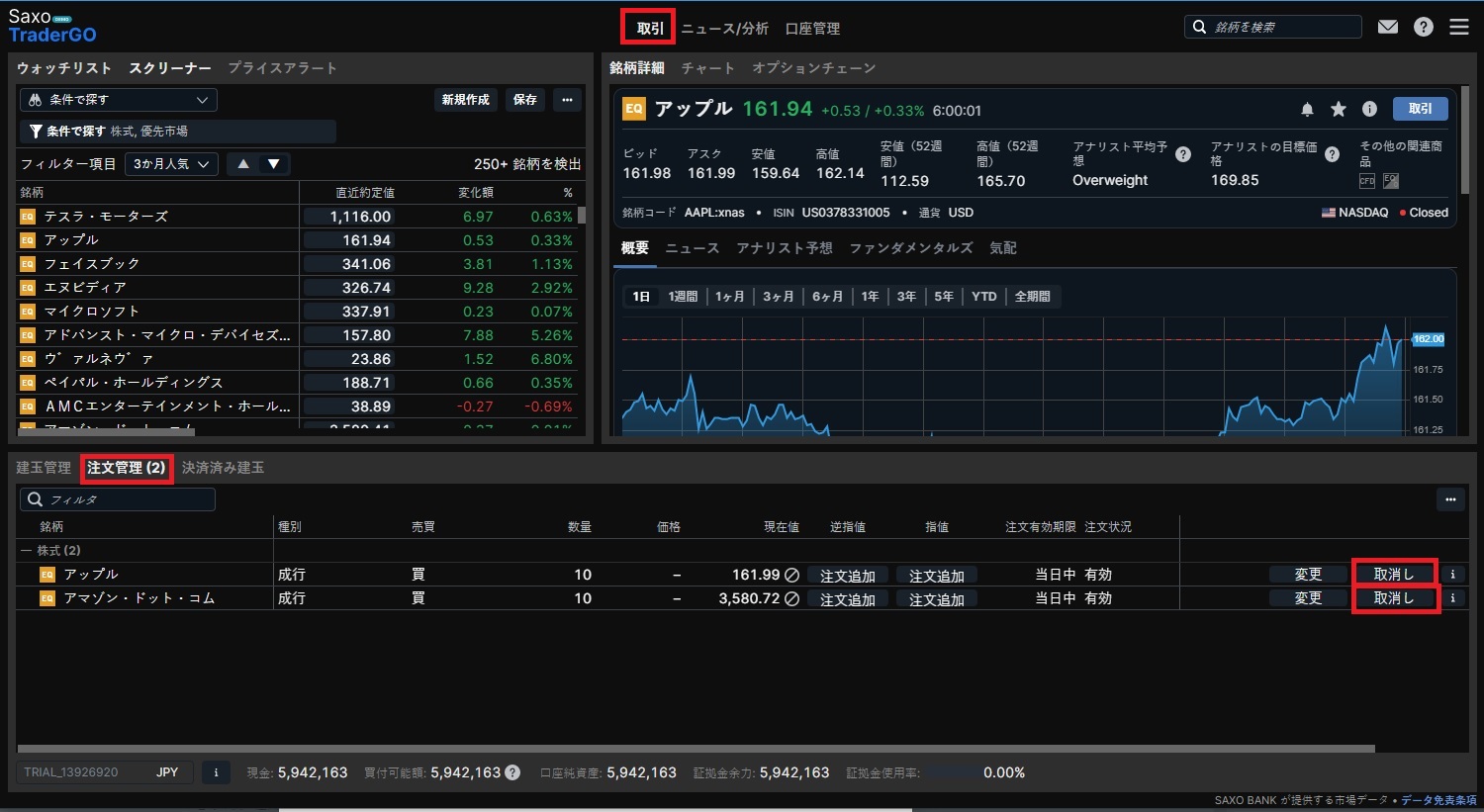Viewport: 1484px width, 812px height.
Task: Sort screener descending with down triangle
Action: coord(274,164)
